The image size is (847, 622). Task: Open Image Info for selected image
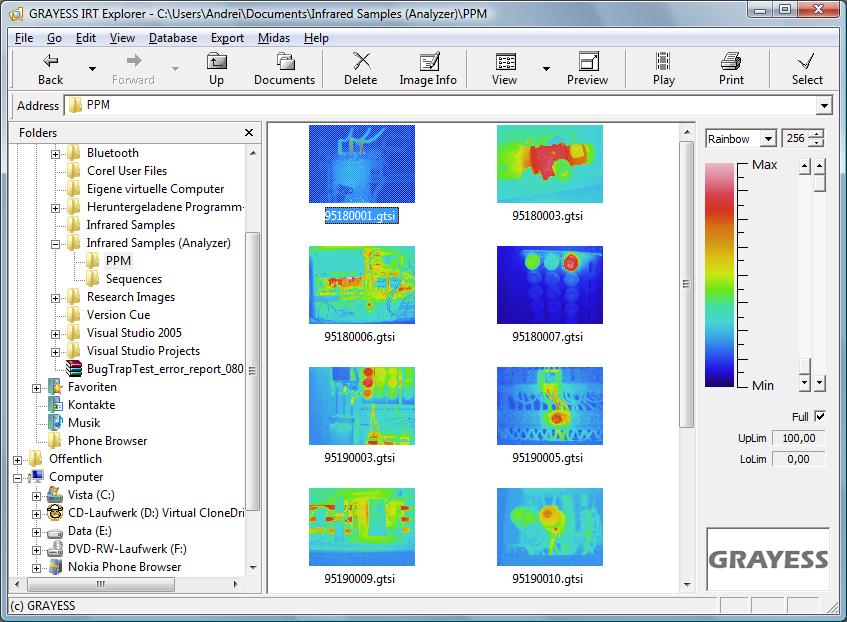coord(427,69)
